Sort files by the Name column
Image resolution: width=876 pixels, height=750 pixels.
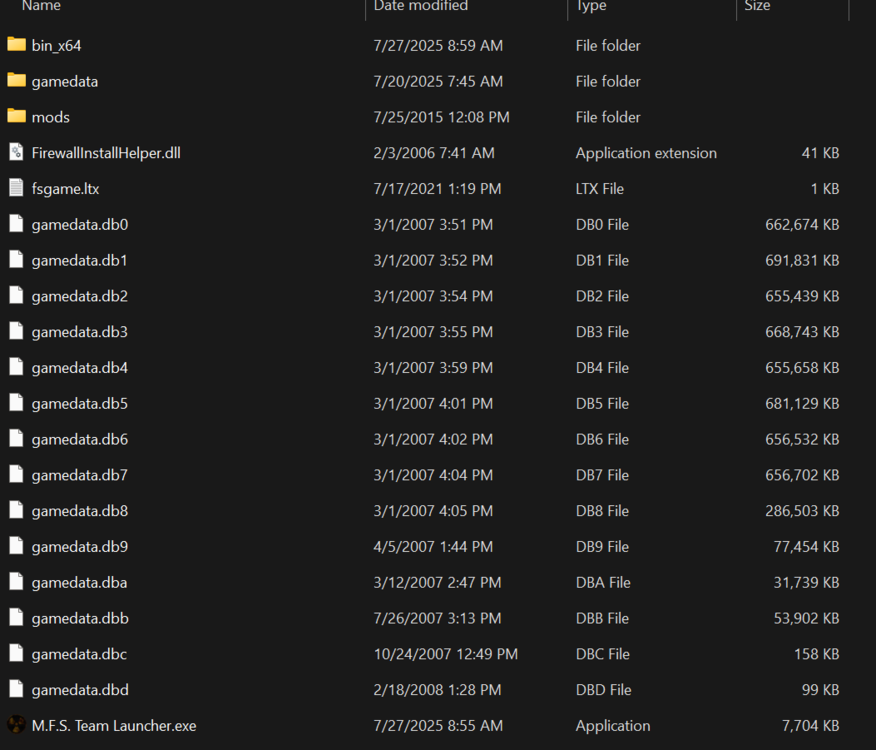point(40,7)
